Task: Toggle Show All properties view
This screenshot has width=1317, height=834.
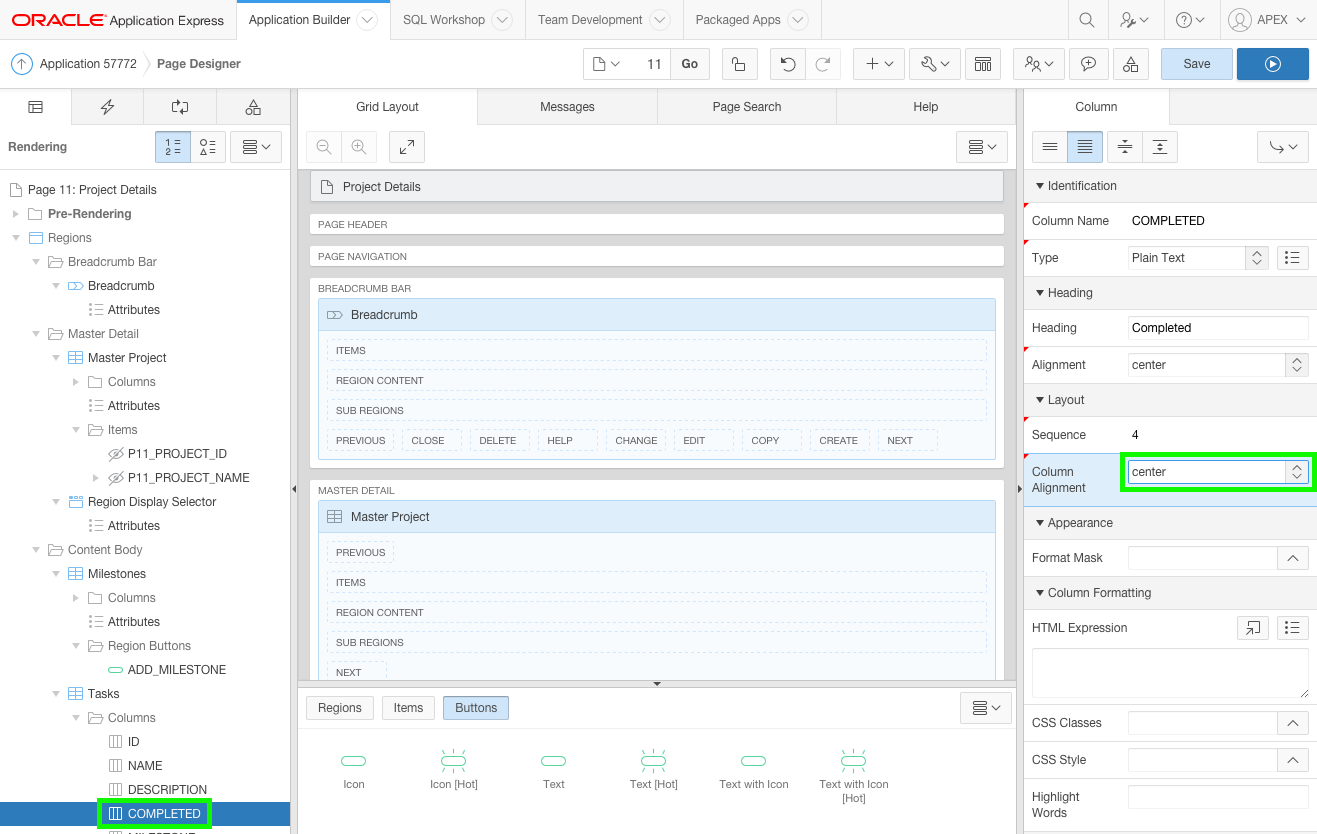Action: click(x=1085, y=147)
